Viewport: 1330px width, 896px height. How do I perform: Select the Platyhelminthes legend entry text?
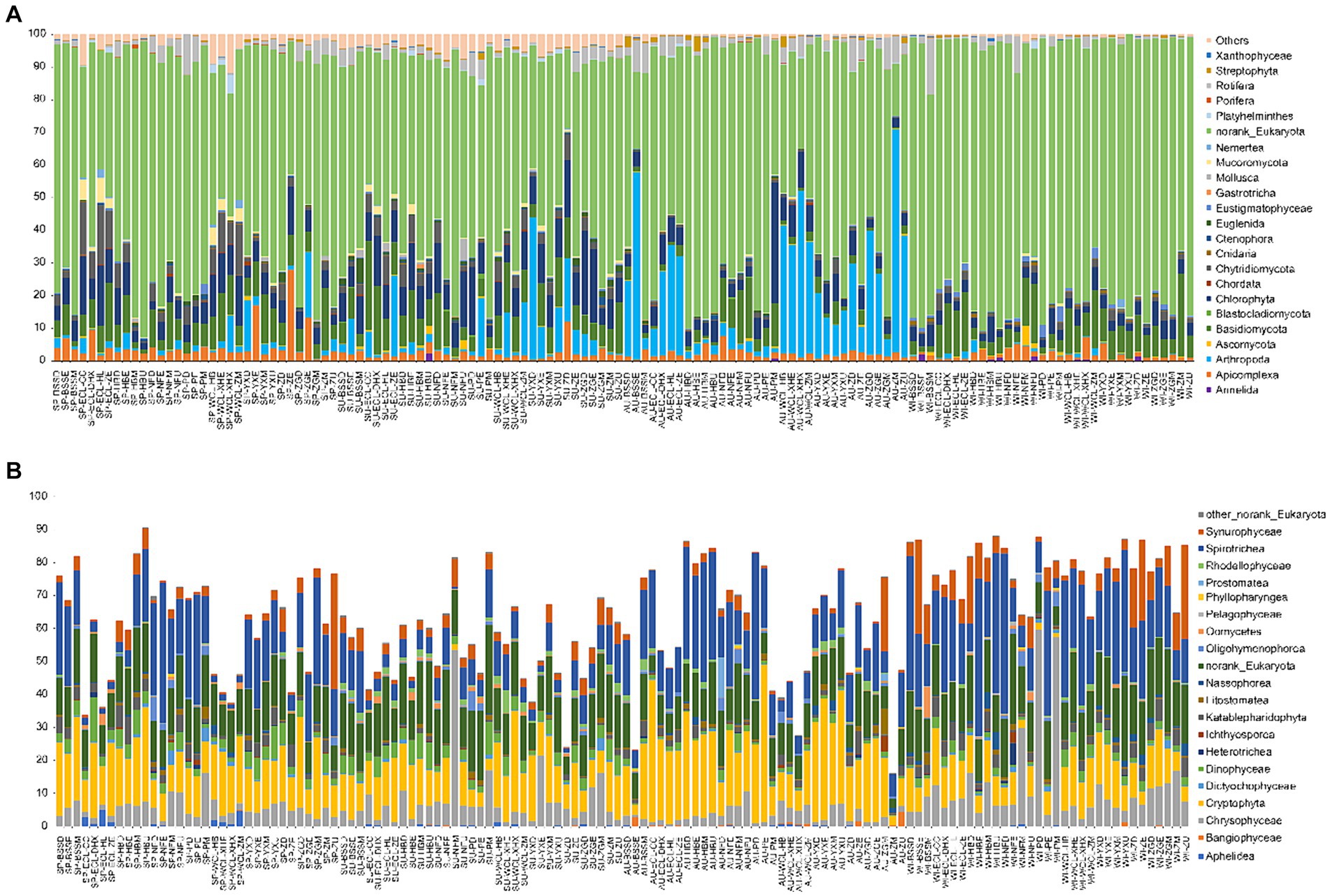tap(1254, 117)
